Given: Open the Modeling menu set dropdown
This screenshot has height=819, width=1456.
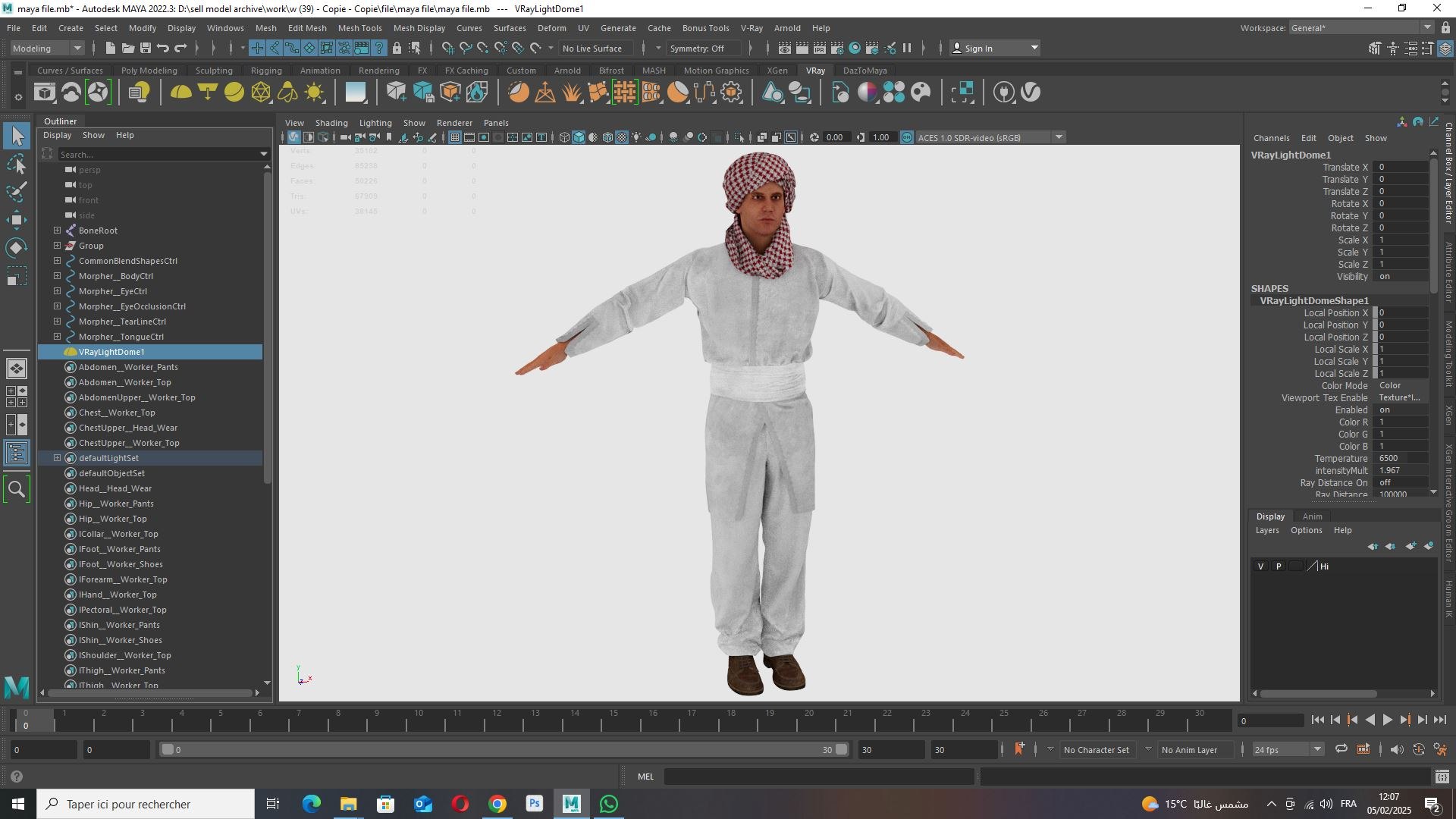Looking at the screenshot, I should click(47, 49).
